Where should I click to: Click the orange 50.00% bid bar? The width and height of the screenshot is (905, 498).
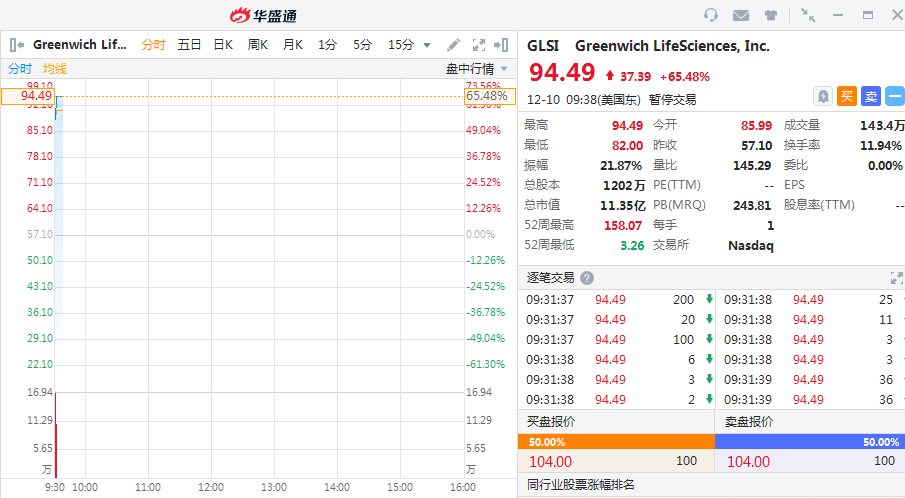coord(615,441)
